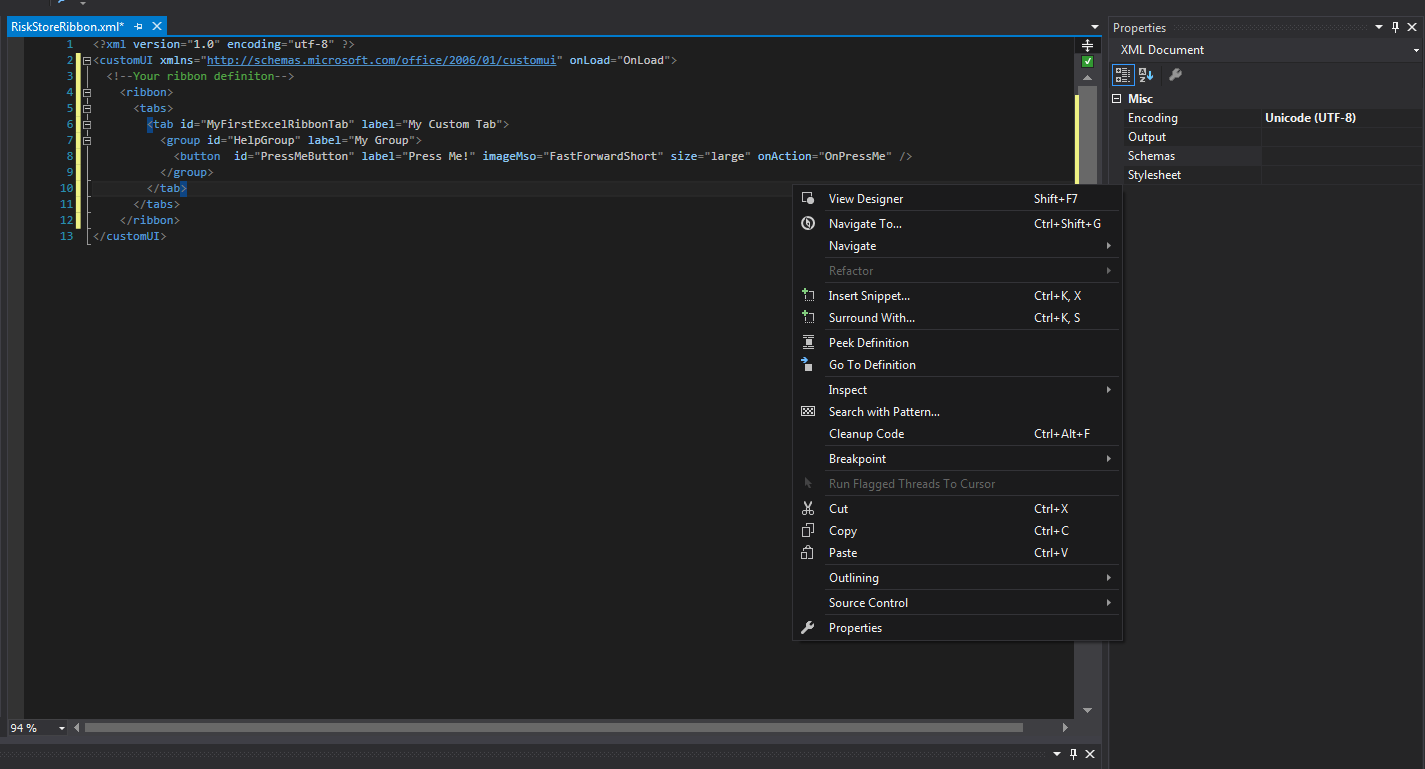Screen dimensions: 1425x769
Task: Select Peek Definition in context menu
Action: (x=868, y=343)
